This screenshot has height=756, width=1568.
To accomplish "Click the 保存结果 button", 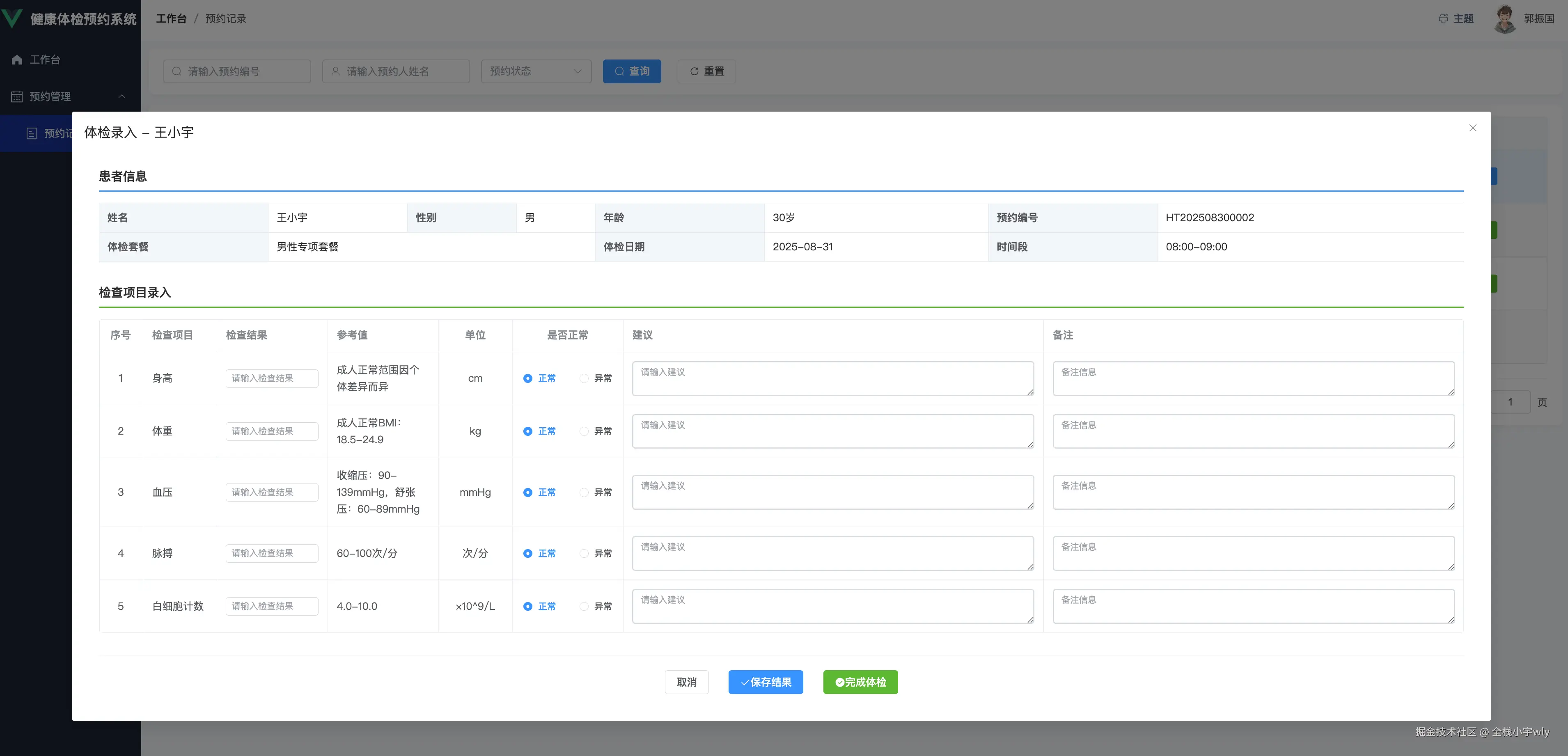I will click(765, 682).
